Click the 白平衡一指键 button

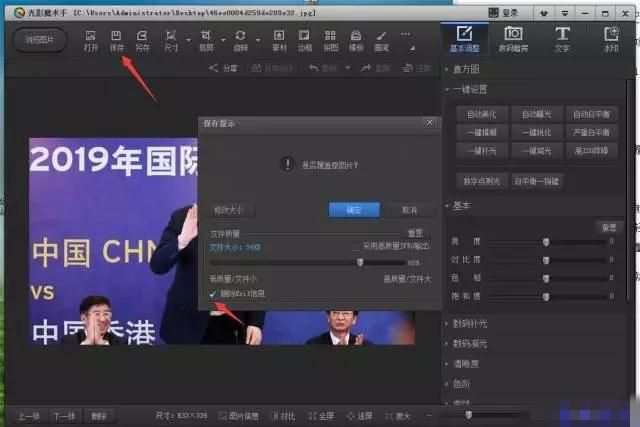coord(537,181)
